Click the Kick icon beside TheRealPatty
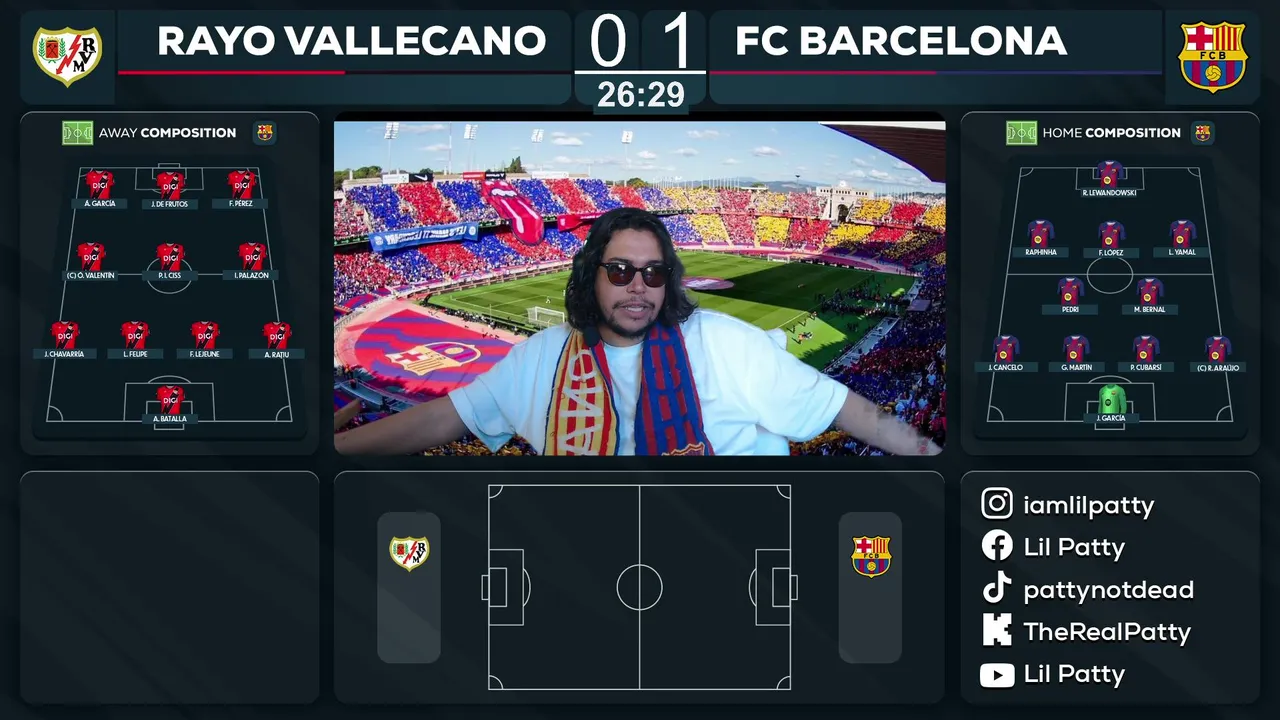1280x720 pixels. [997, 631]
